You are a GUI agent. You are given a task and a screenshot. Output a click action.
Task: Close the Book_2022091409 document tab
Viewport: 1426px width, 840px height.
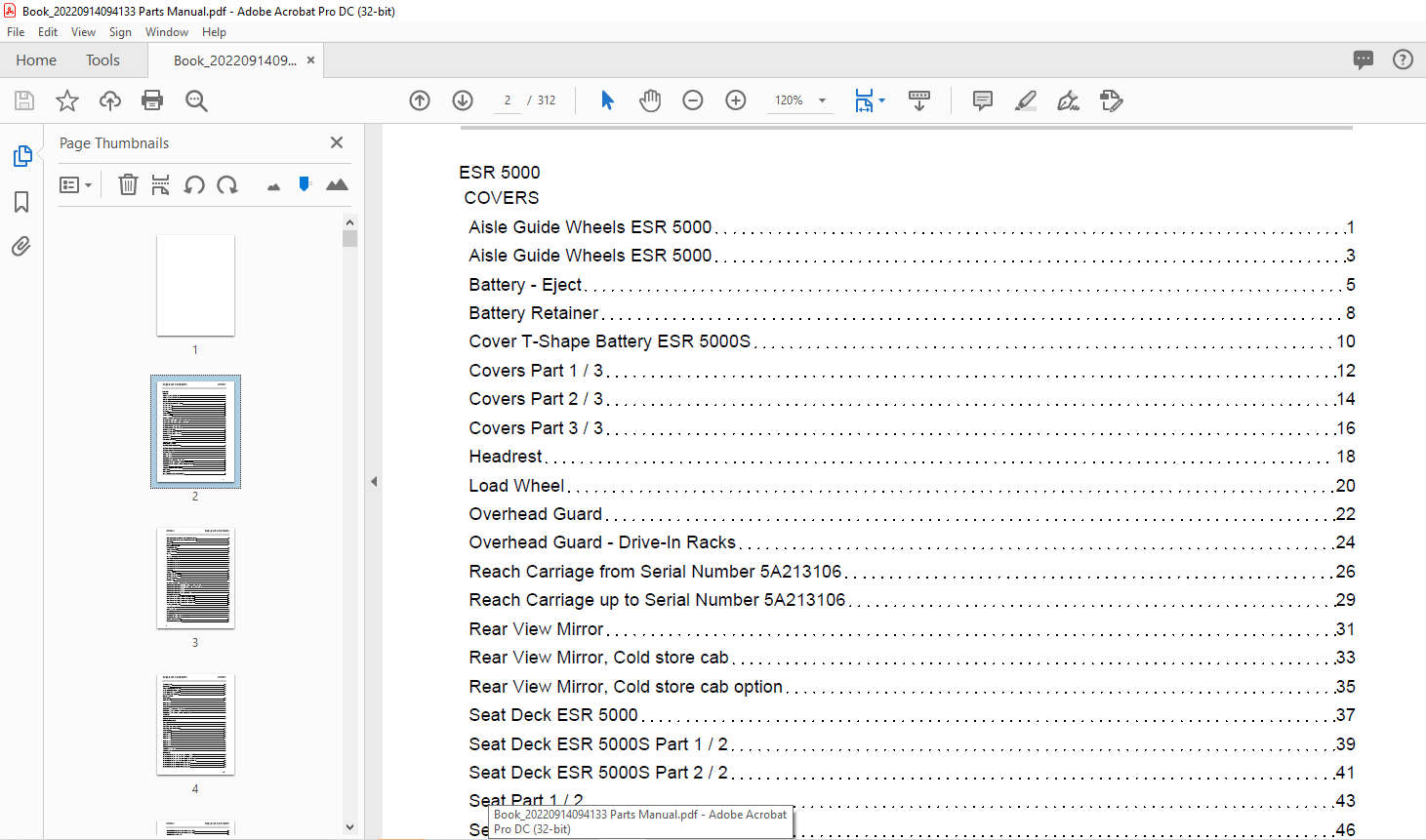[311, 60]
